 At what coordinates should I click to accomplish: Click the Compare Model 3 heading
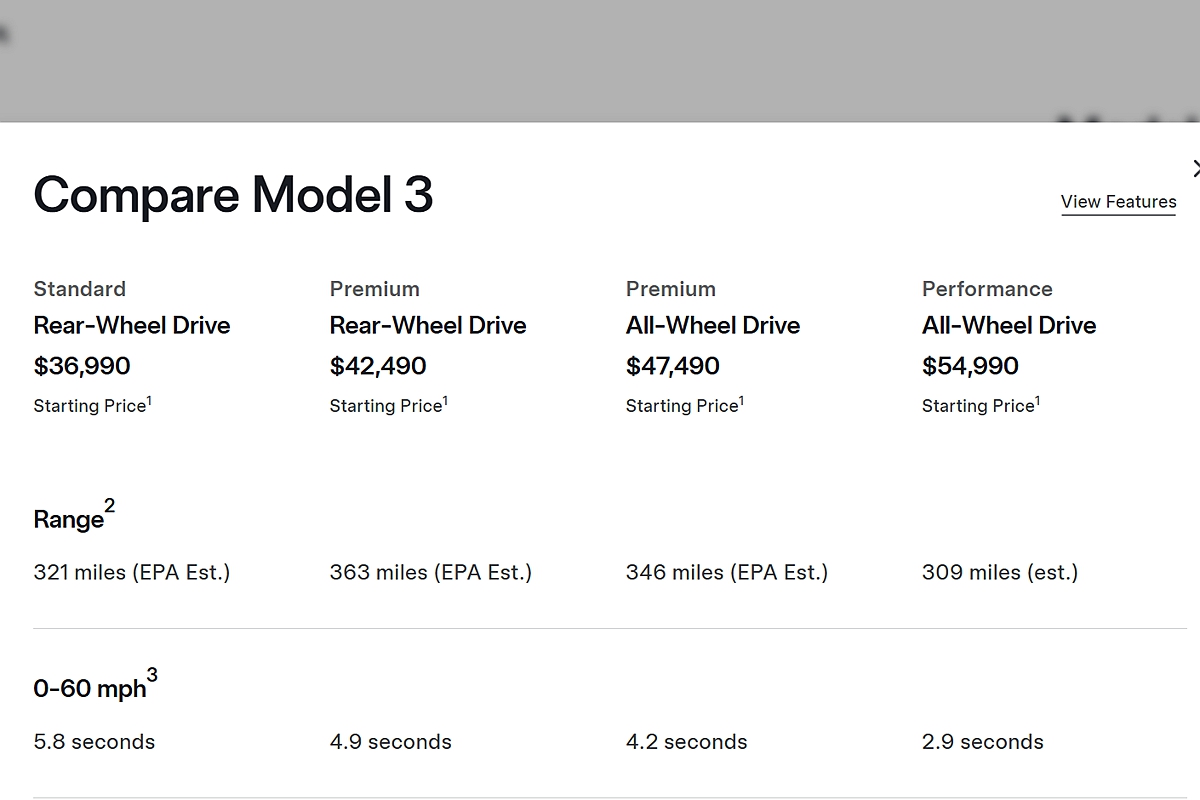[x=233, y=194]
